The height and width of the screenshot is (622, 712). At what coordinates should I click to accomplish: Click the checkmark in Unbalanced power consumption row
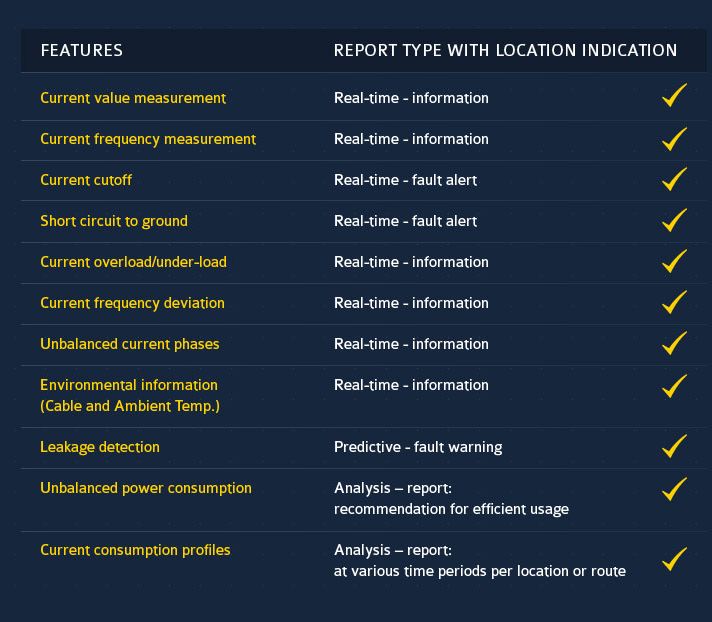pos(674,489)
